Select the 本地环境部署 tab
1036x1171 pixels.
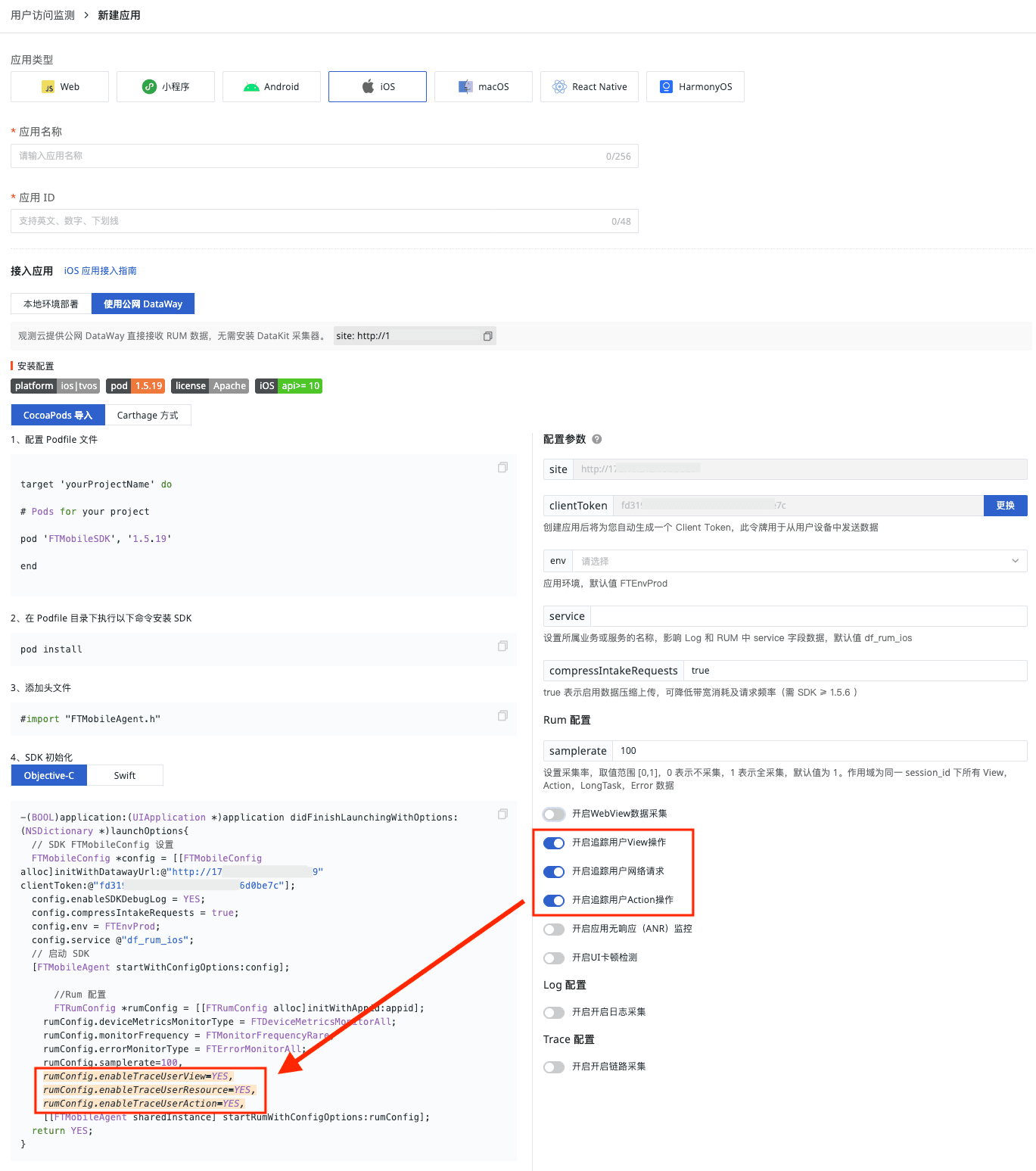click(51, 304)
